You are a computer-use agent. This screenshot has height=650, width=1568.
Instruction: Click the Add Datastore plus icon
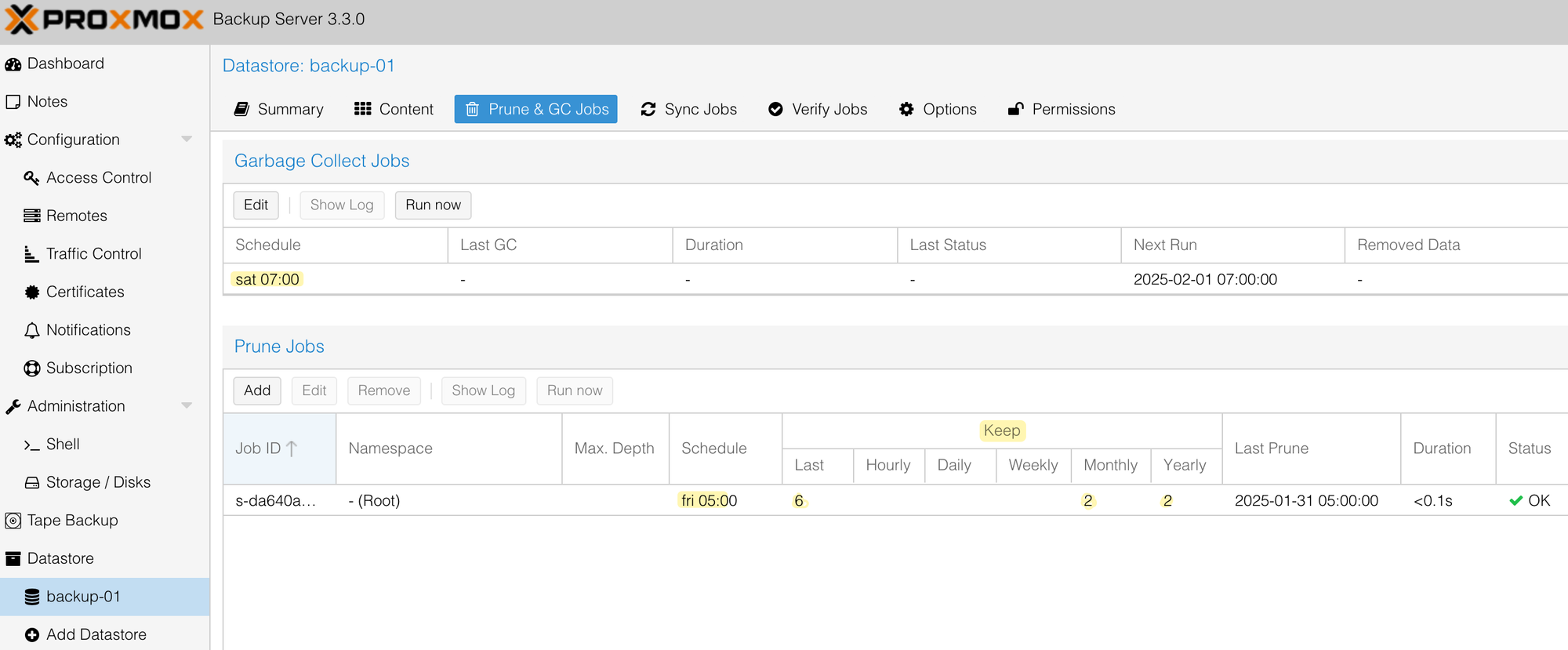[x=31, y=634]
